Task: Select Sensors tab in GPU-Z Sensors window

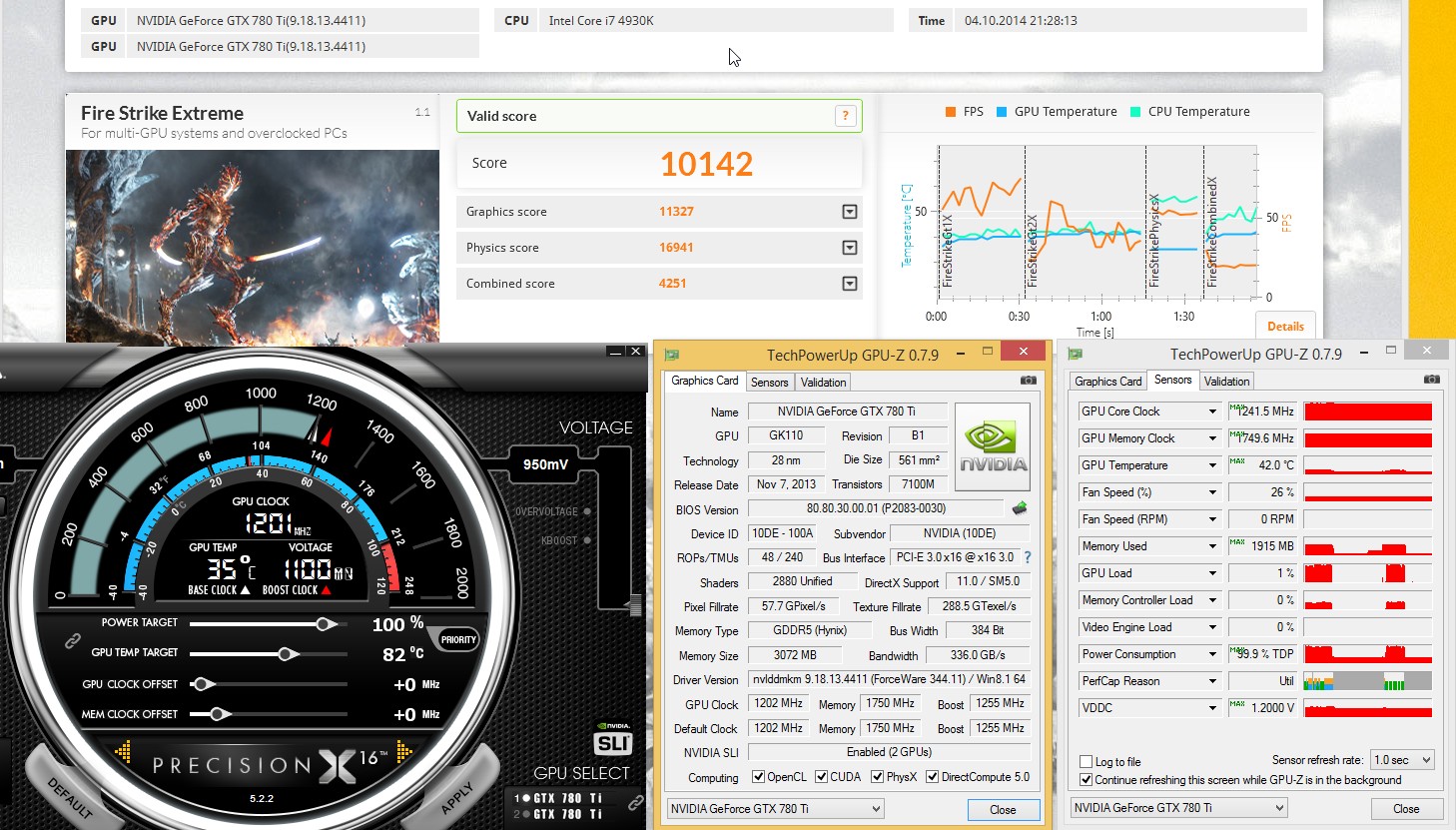Action: 1172,380
